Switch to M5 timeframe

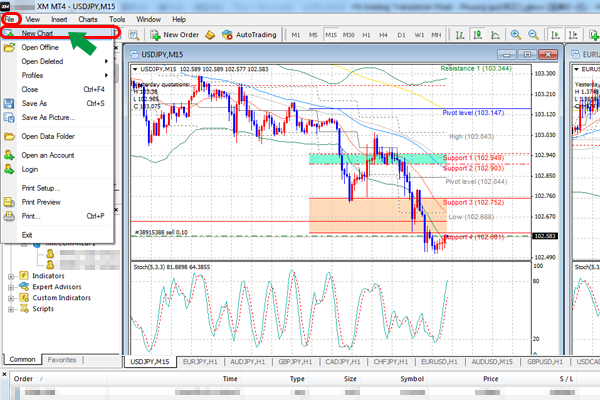[313, 35]
